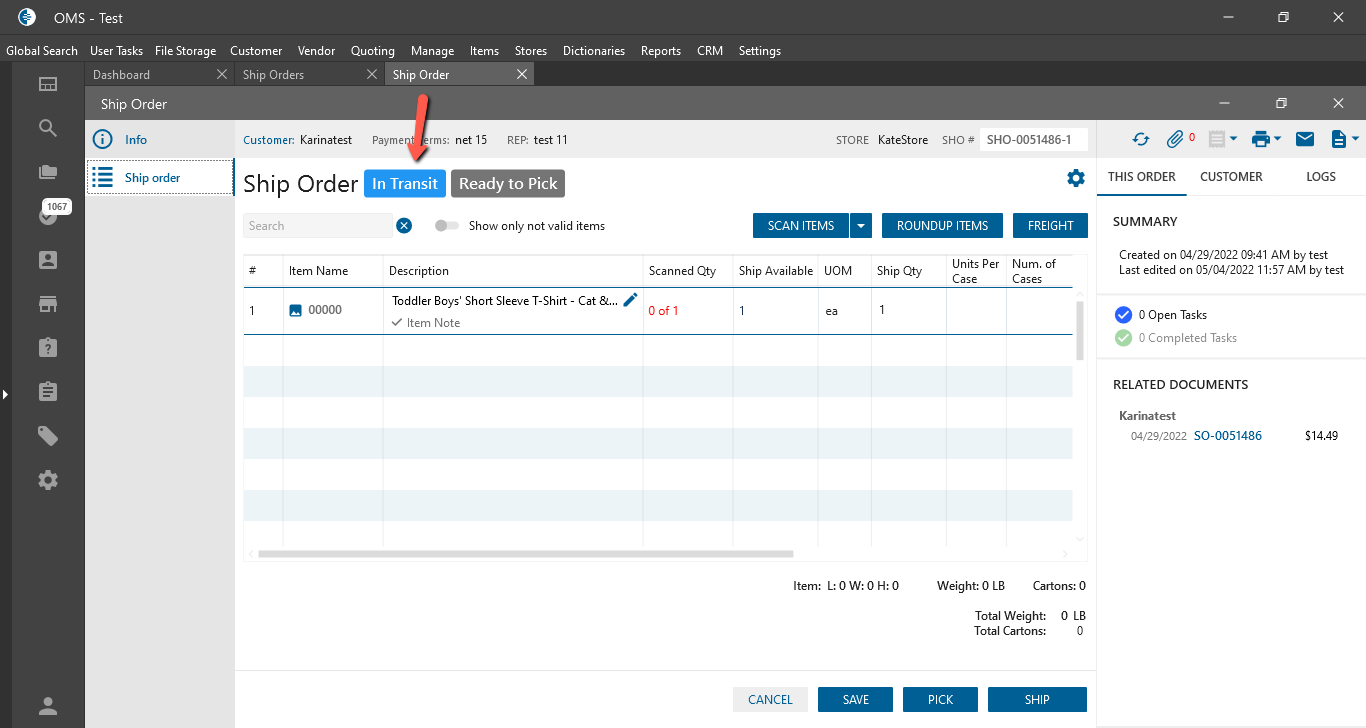The height and width of the screenshot is (728, 1366).
Task: Toggle Show only not valid items
Action: coord(447,226)
